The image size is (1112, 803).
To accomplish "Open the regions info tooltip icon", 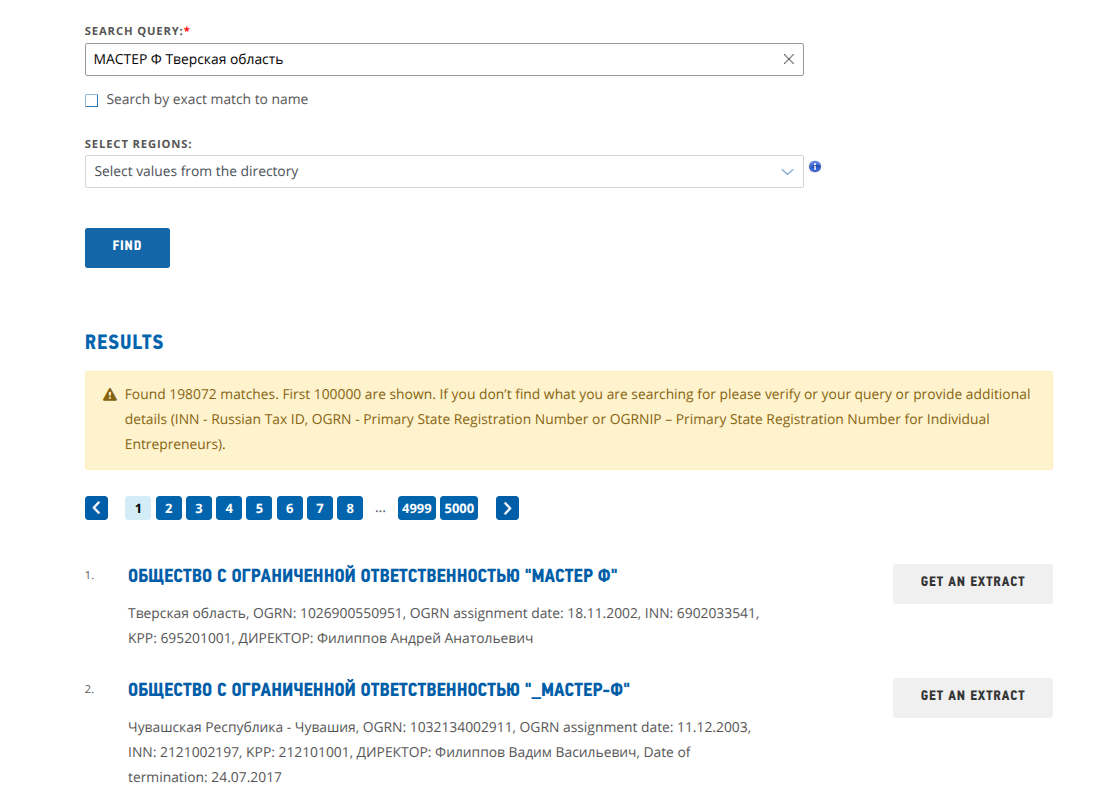I will [815, 167].
